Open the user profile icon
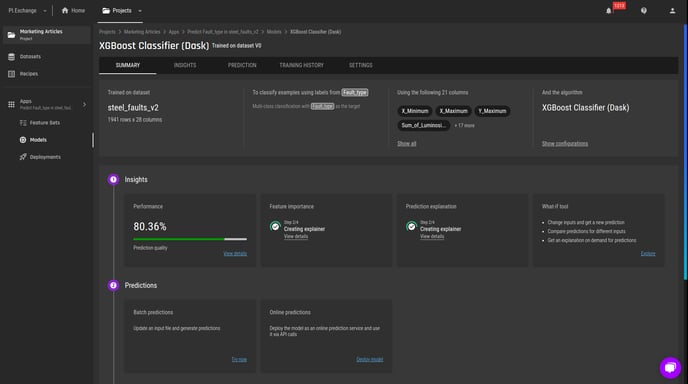Screen dimensions: 688x384 coord(672,11)
